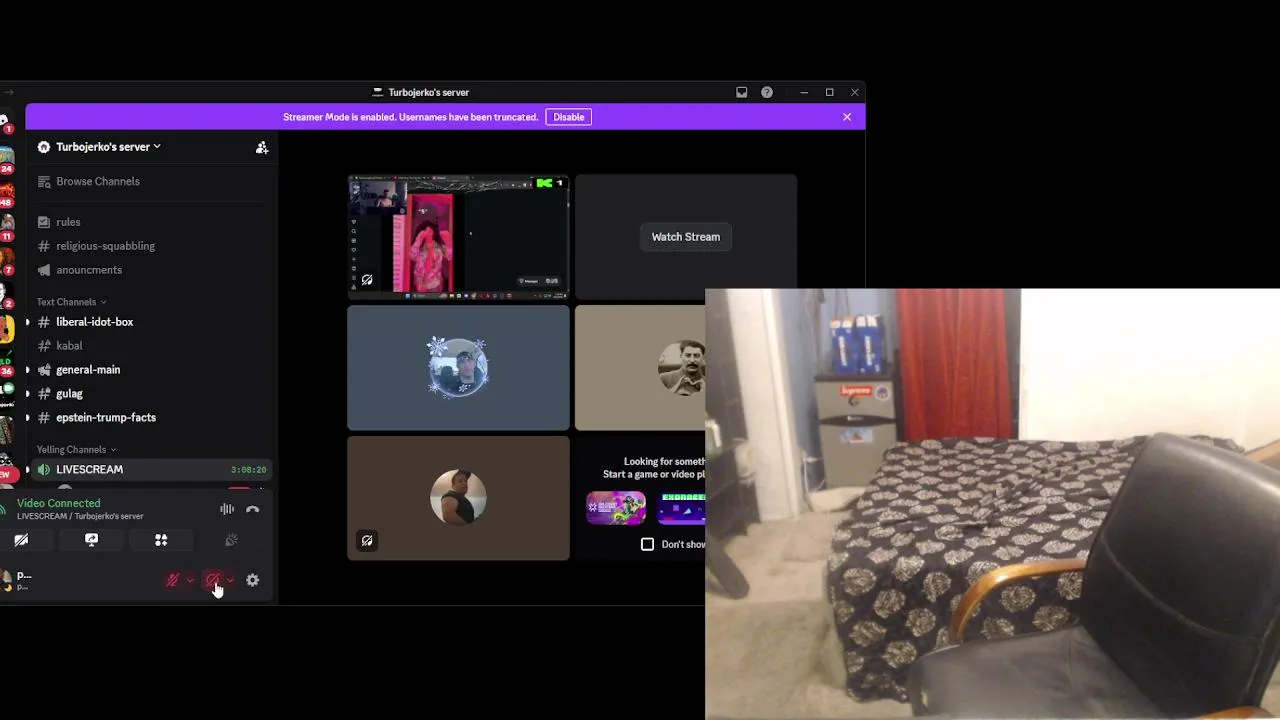Open the Discord inbox icon in title bar
Viewport: 1280px width, 720px height.
741,92
